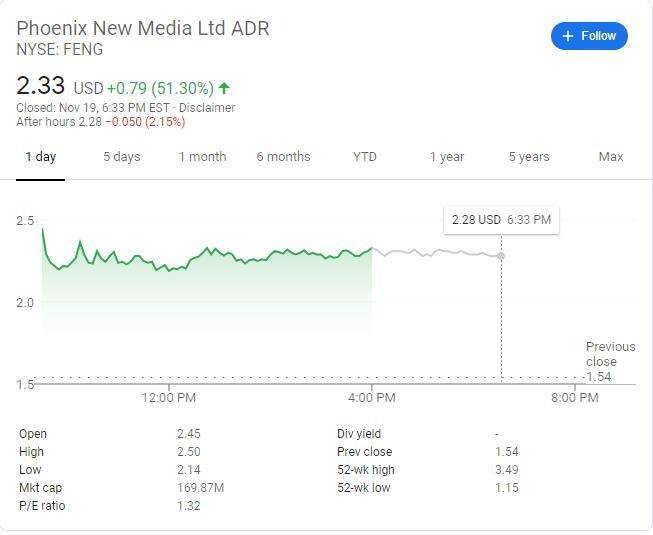Screen dimensions: 653x535
Task: View the 1 year chart
Action: (x=447, y=157)
